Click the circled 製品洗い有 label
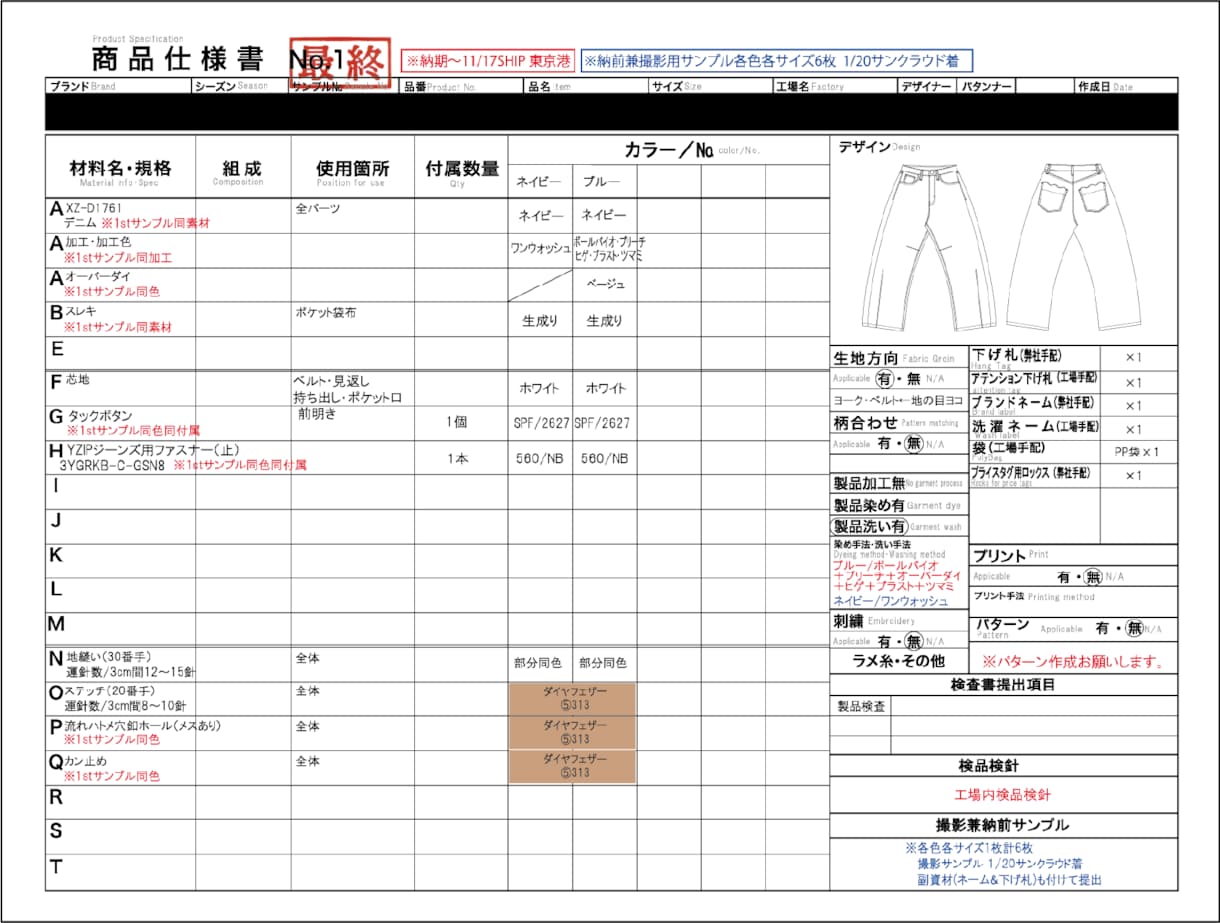 point(870,526)
